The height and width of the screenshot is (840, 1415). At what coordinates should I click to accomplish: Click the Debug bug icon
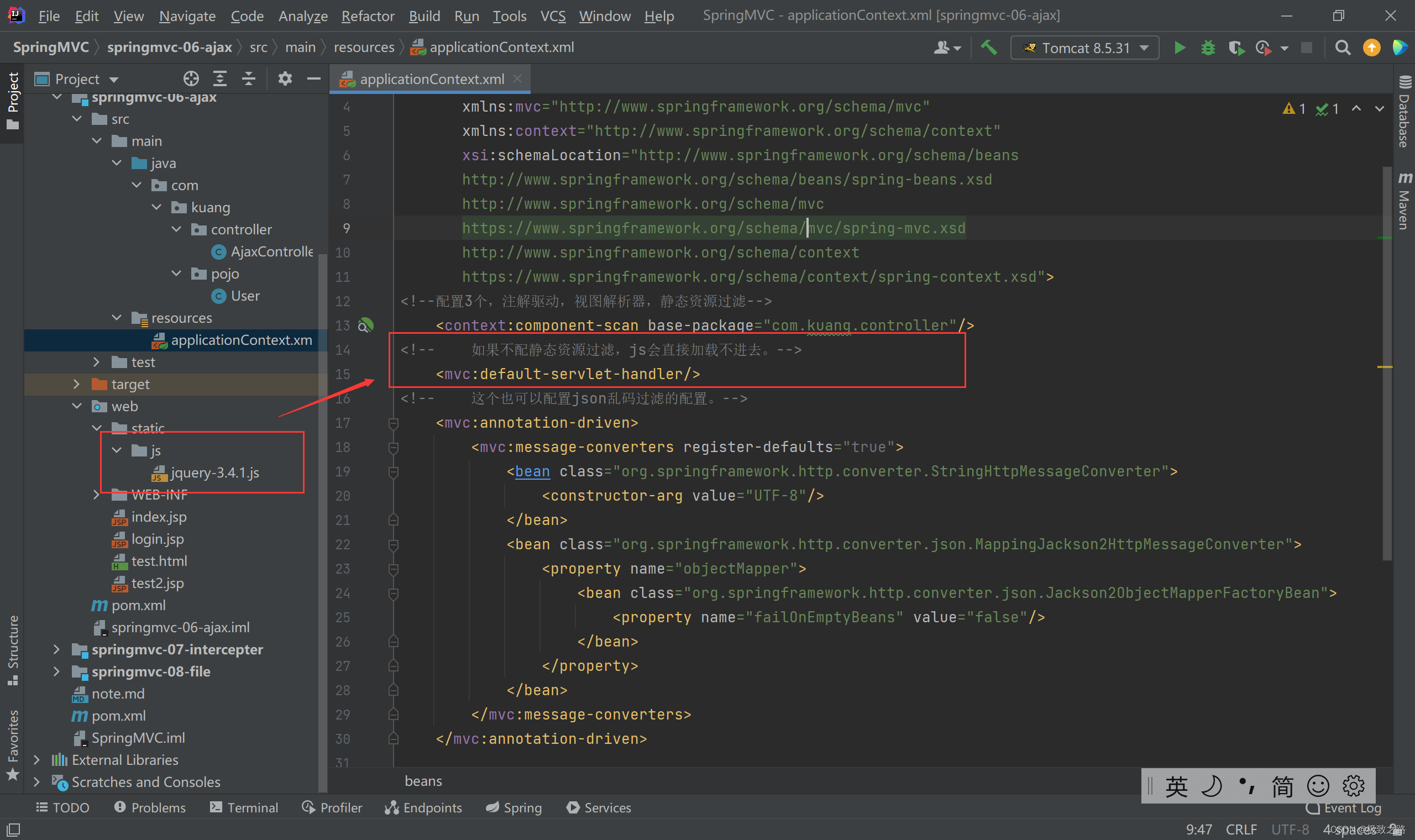pos(1208,48)
